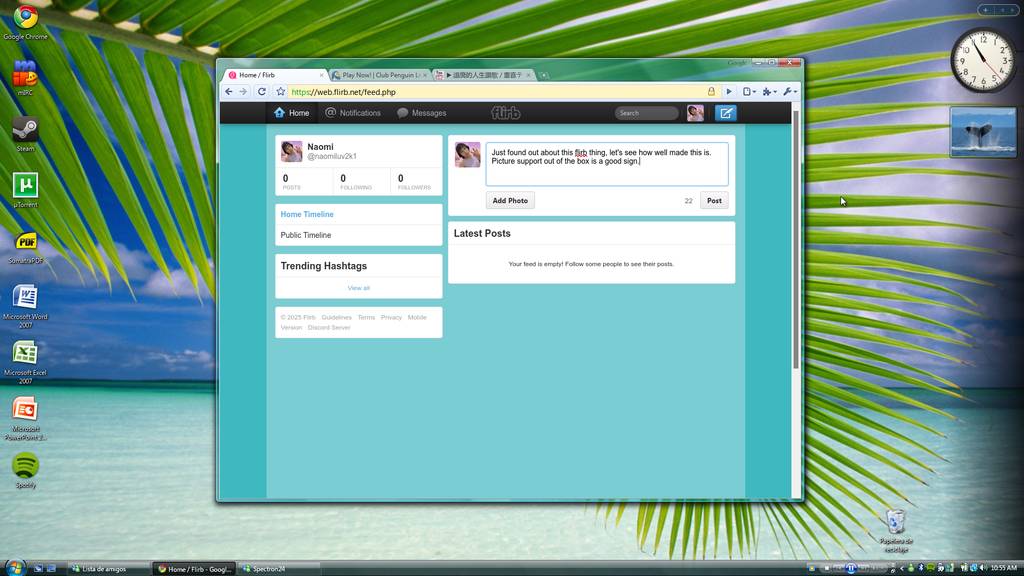Click the Flirb search field
This screenshot has height=576, width=1024.
pyautogui.click(x=646, y=113)
